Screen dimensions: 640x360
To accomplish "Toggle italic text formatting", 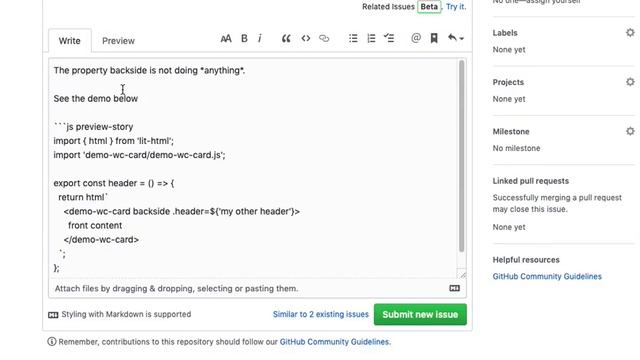I will tap(260, 38).
